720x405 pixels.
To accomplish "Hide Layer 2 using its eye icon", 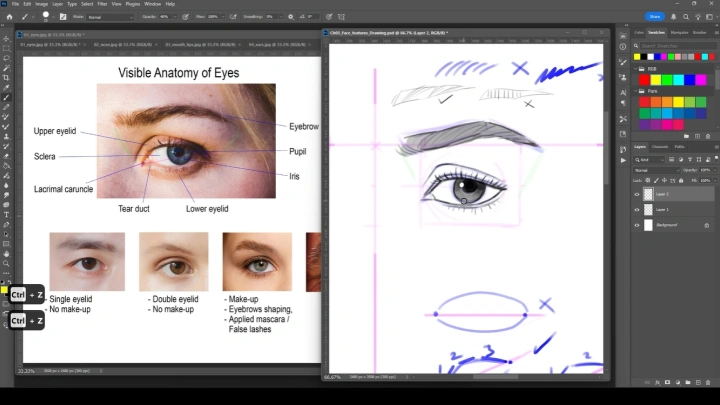I will pos(637,195).
